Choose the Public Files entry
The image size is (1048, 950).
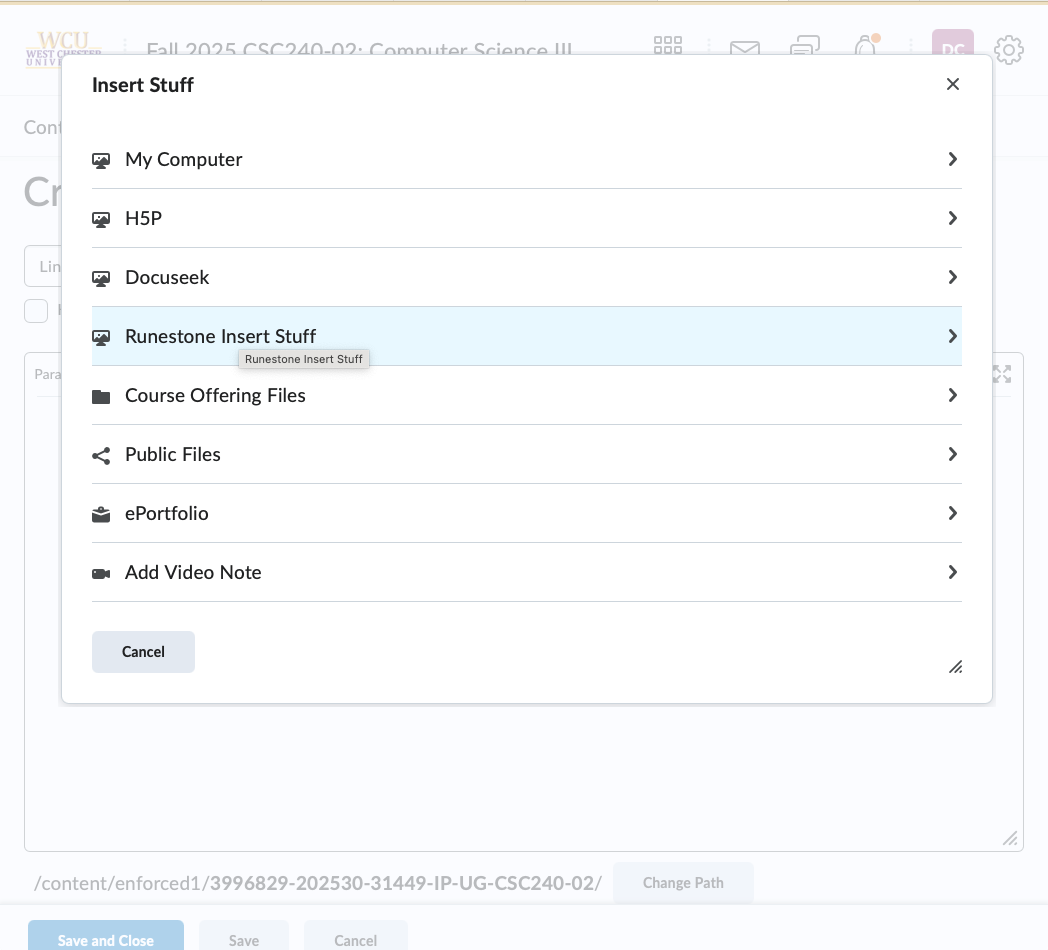pos(173,454)
